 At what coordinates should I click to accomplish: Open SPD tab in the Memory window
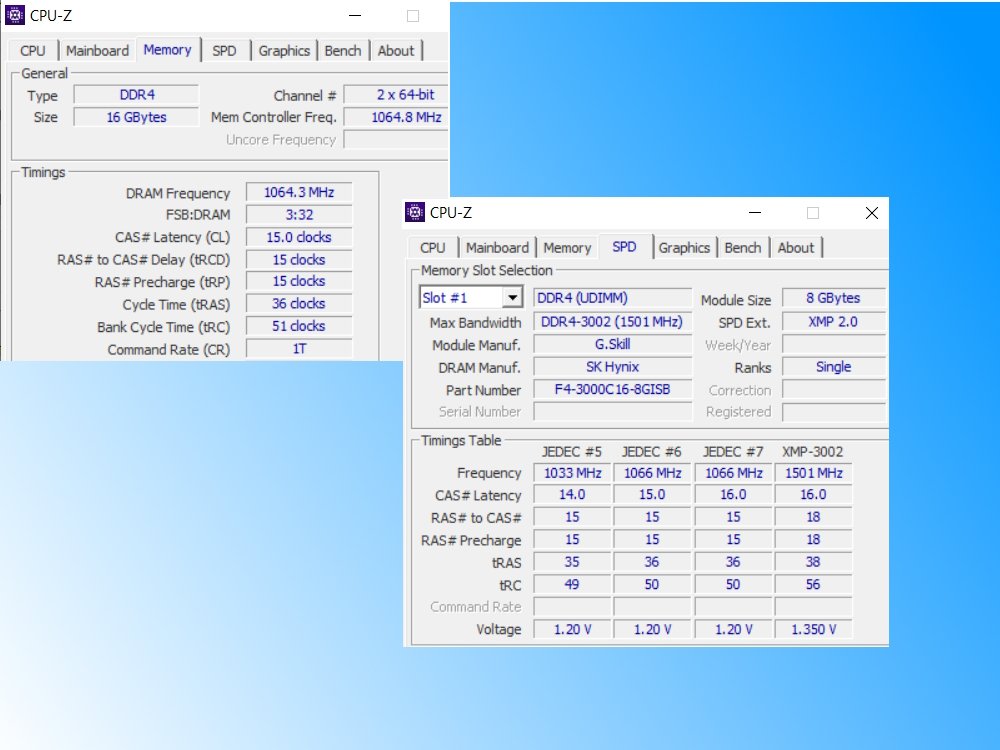point(224,51)
